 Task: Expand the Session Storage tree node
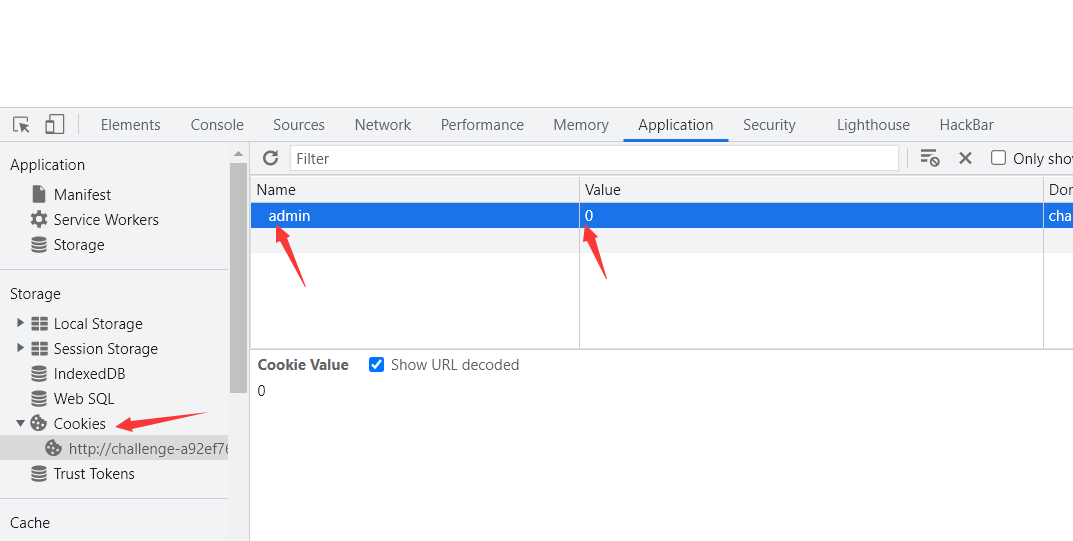tap(21, 348)
